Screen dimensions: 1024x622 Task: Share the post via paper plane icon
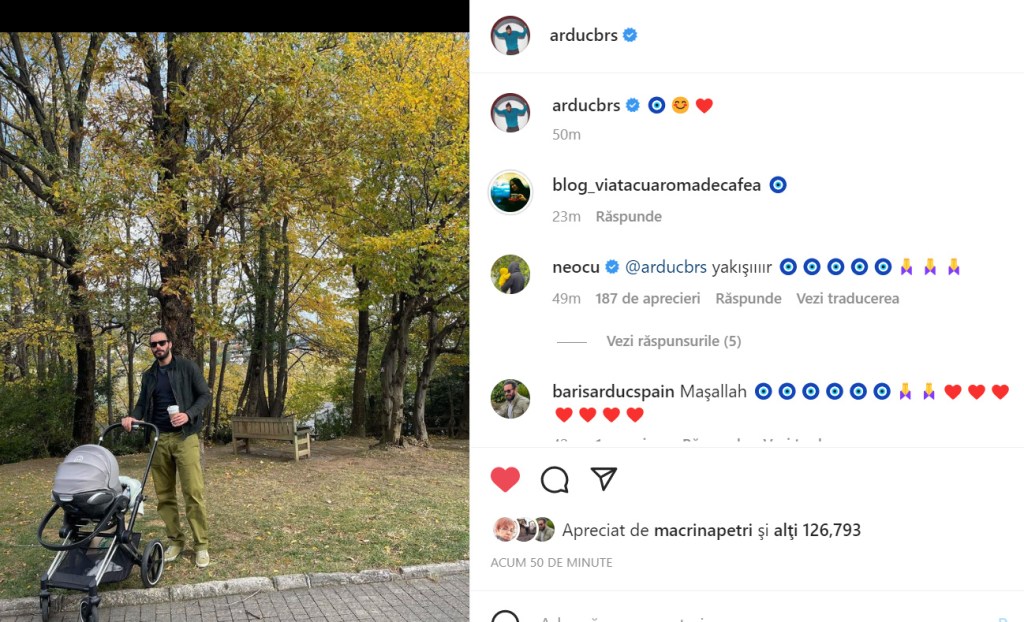603,479
